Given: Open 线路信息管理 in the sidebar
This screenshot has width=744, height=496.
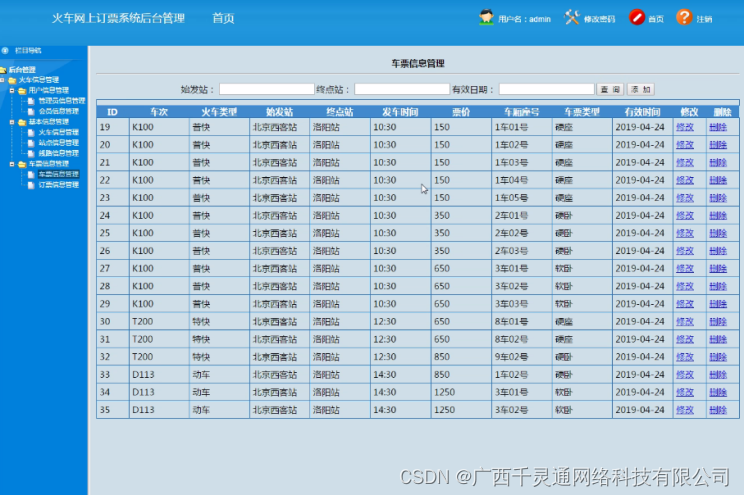Looking at the screenshot, I should (58, 153).
